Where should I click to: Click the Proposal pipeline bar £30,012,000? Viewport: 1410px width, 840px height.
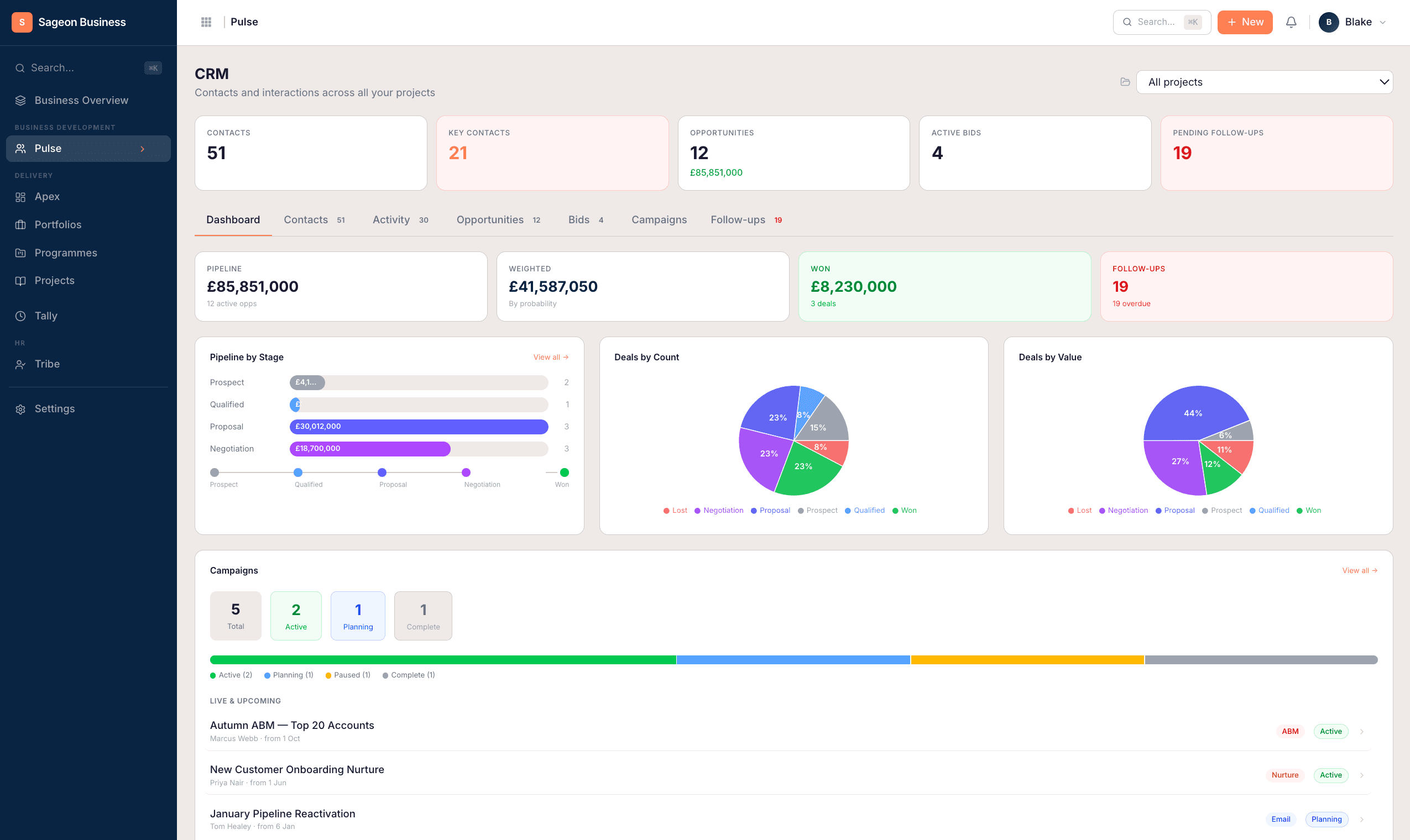pyautogui.click(x=419, y=427)
